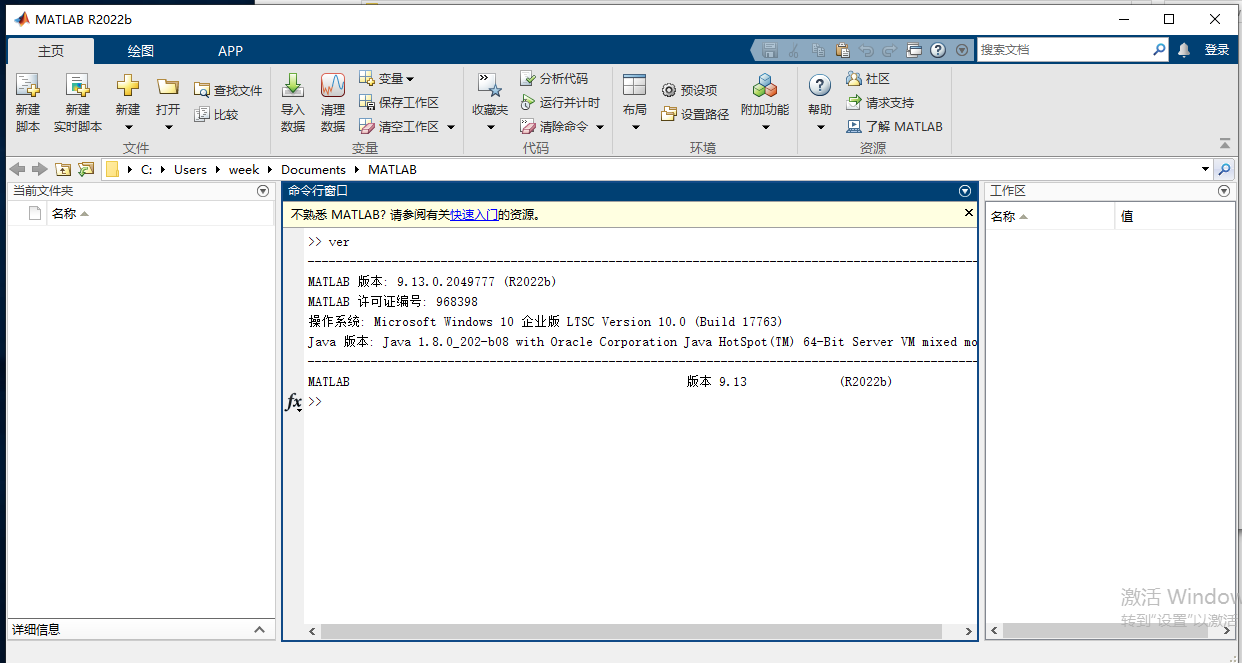Click the 社区 community icon
Screen dimensions: 1242x663
click(x=854, y=78)
